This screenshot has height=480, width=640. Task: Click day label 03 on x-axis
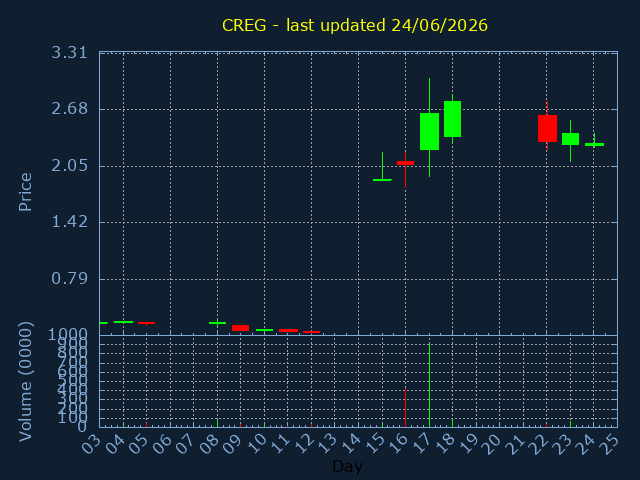(91, 444)
